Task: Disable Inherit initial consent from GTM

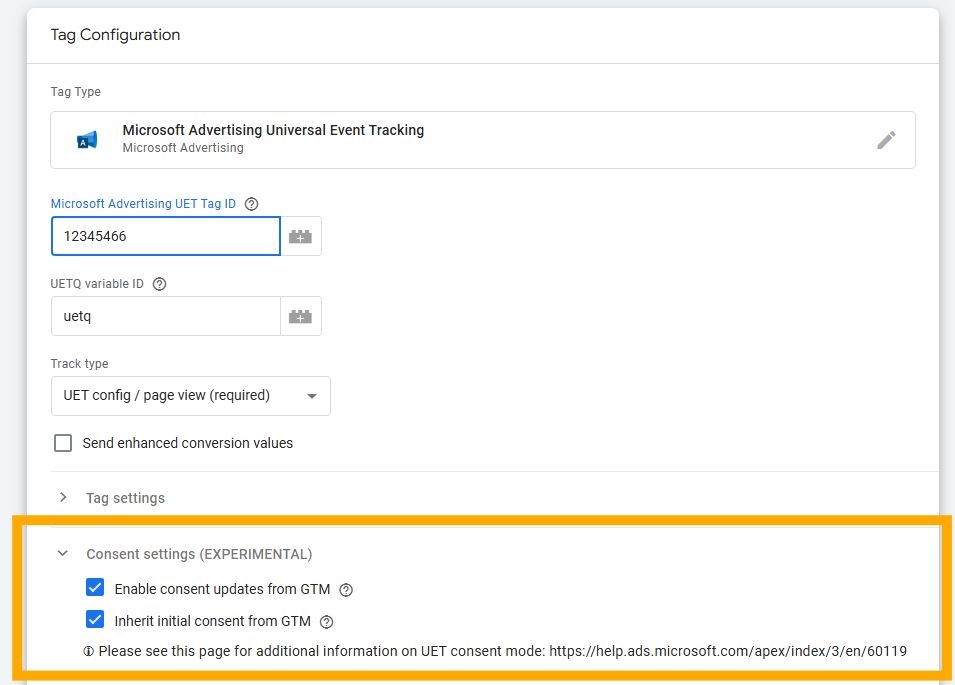Action: (x=95, y=620)
